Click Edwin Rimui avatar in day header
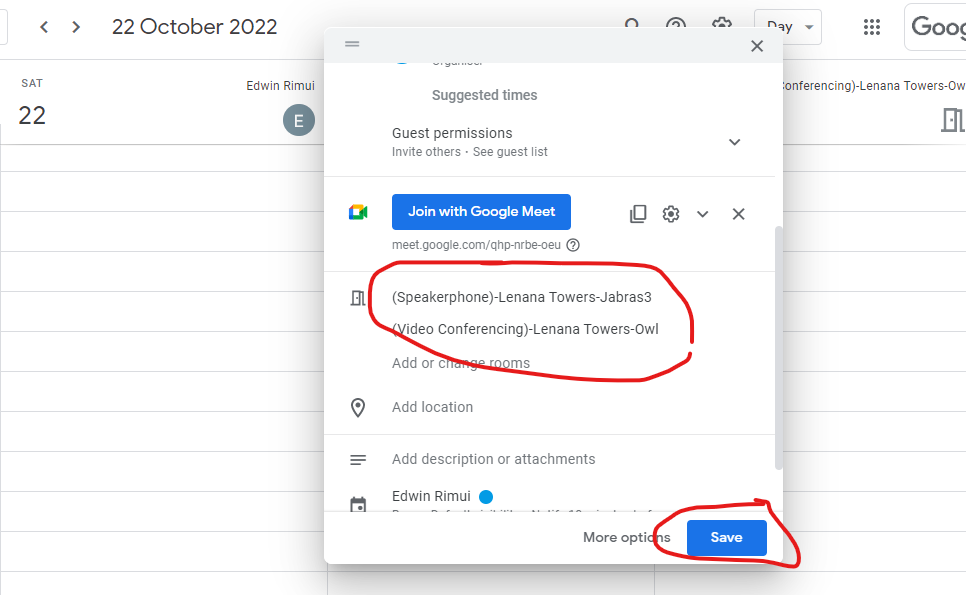The width and height of the screenshot is (966, 595). tap(299, 120)
